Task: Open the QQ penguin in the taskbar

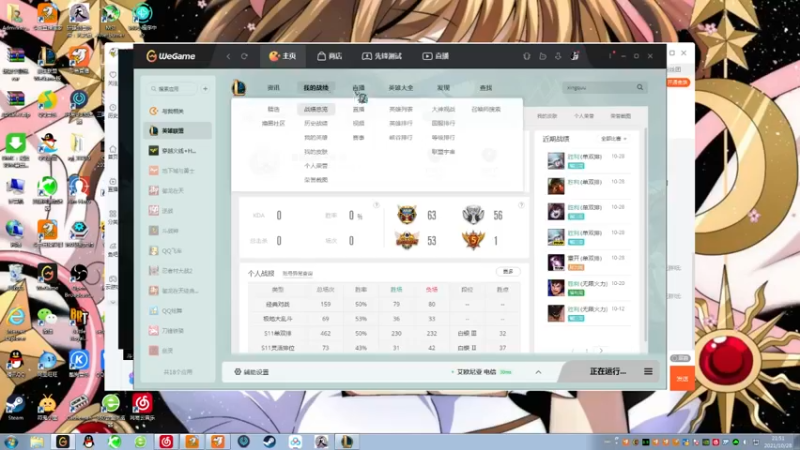Action: [88, 442]
